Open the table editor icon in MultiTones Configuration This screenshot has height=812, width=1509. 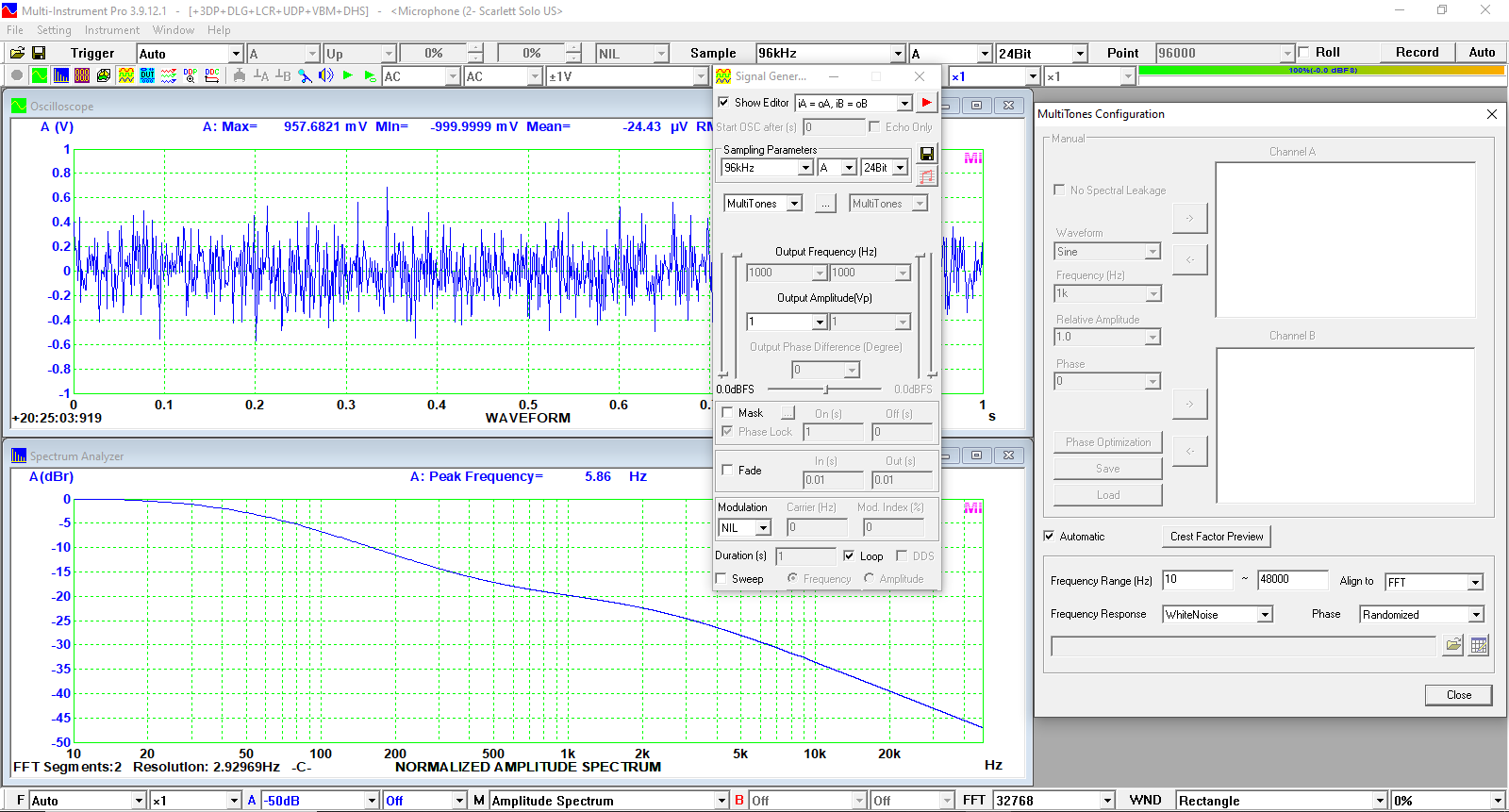(x=1479, y=645)
